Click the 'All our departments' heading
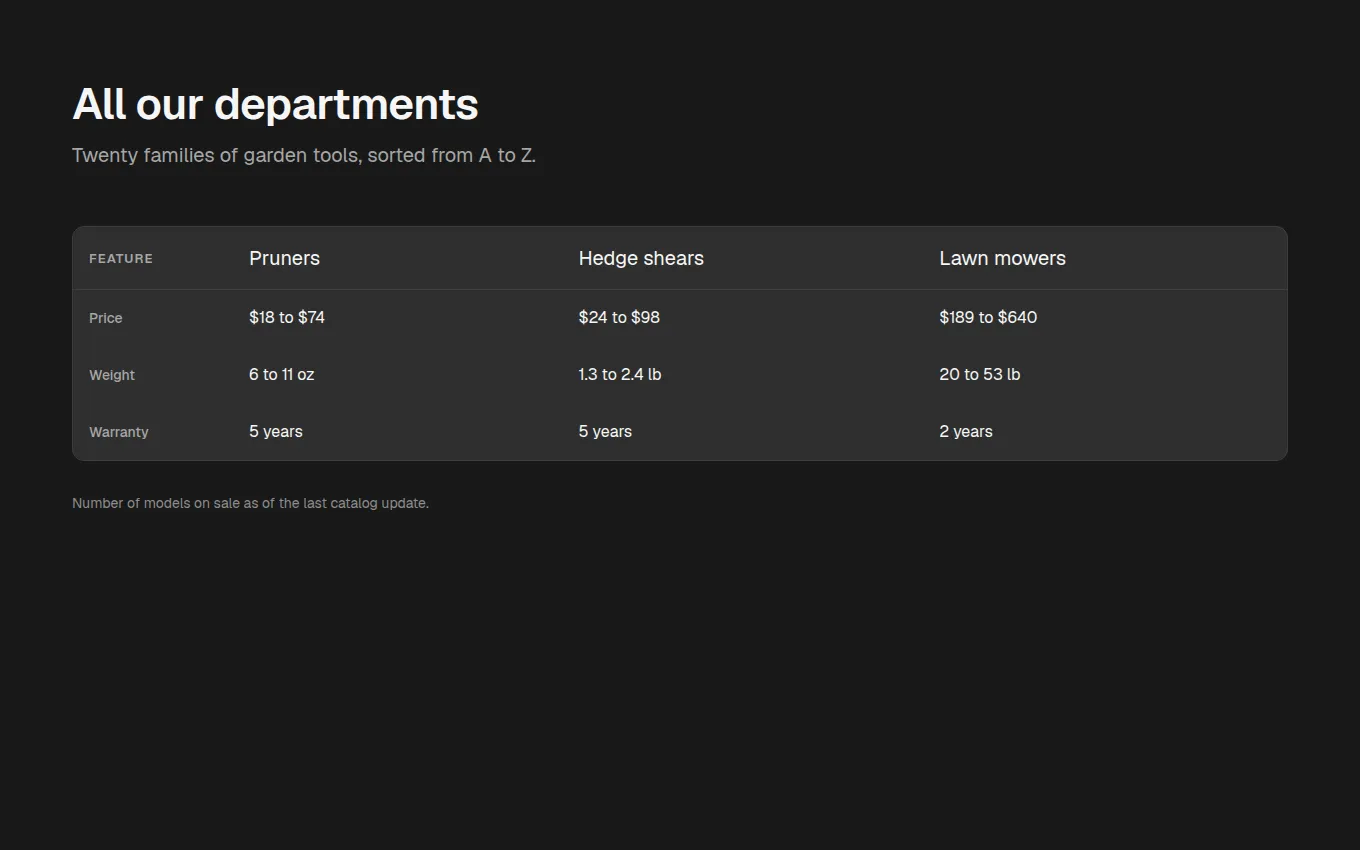This screenshot has height=850, width=1360. tap(275, 104)
